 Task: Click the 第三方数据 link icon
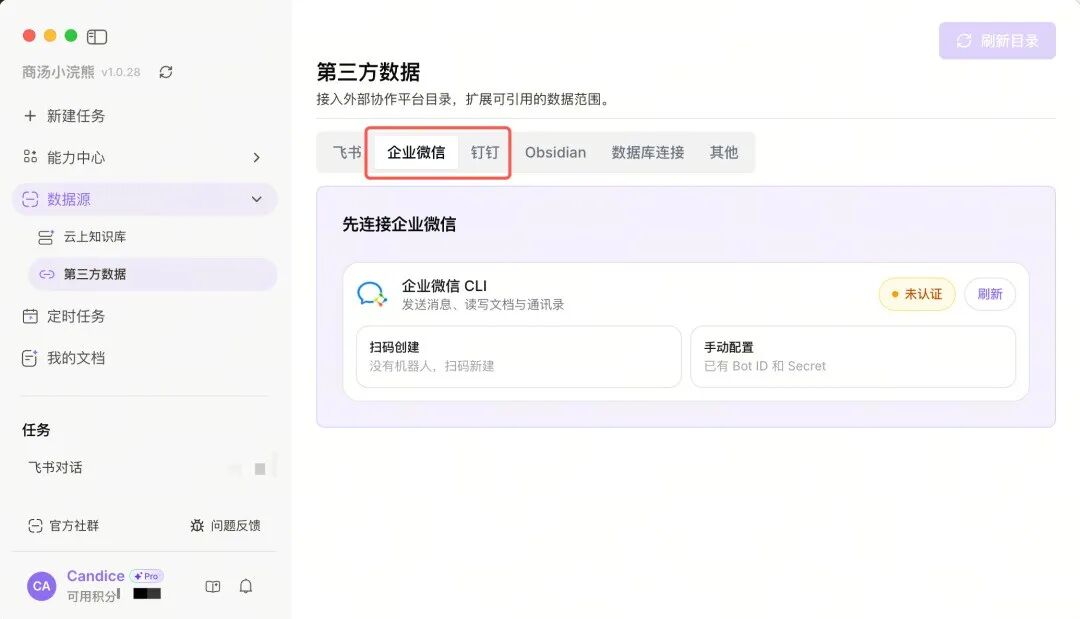click(46, 274)
